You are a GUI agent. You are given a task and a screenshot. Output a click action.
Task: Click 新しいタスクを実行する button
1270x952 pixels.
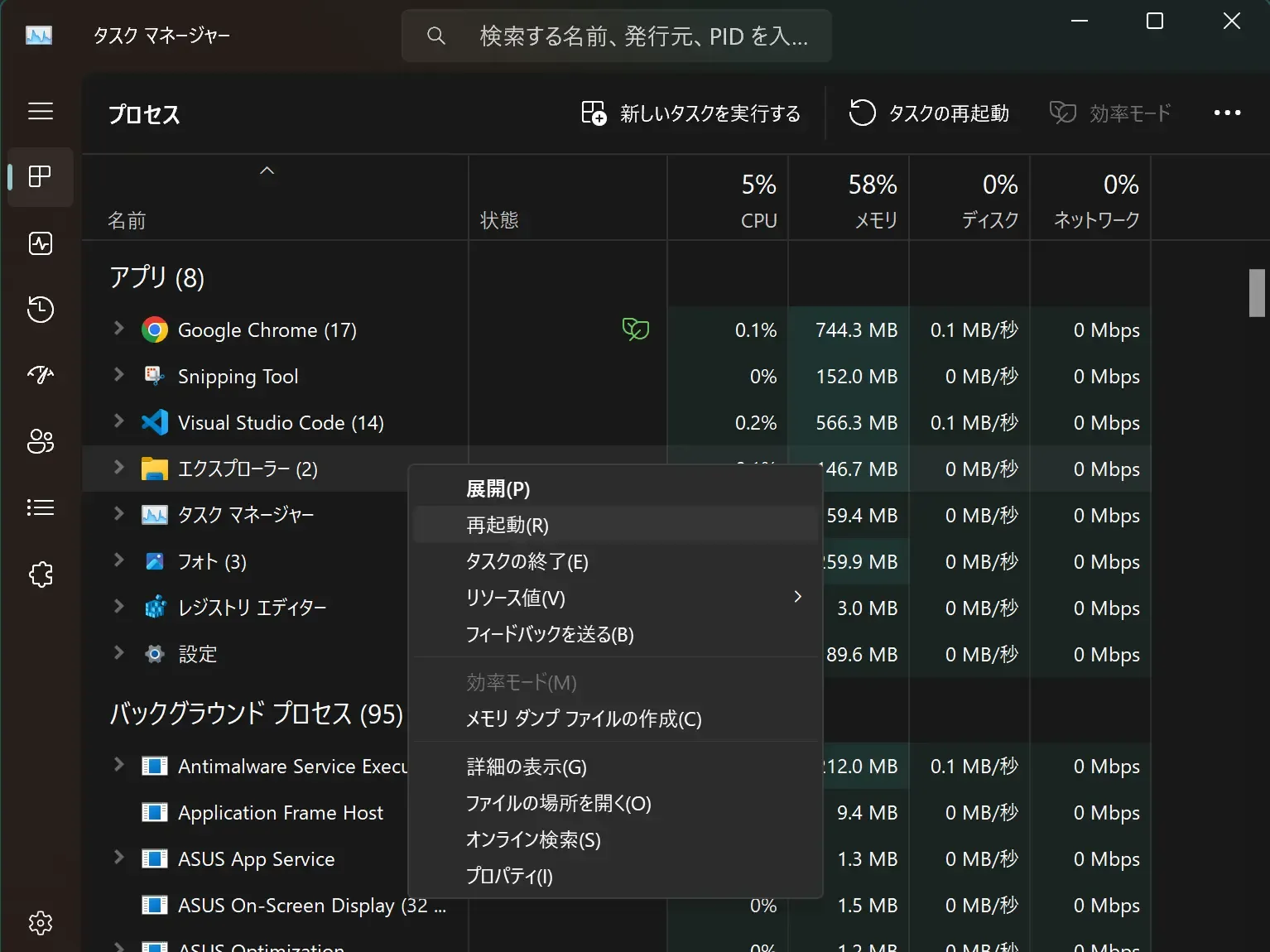pos(690,113)
